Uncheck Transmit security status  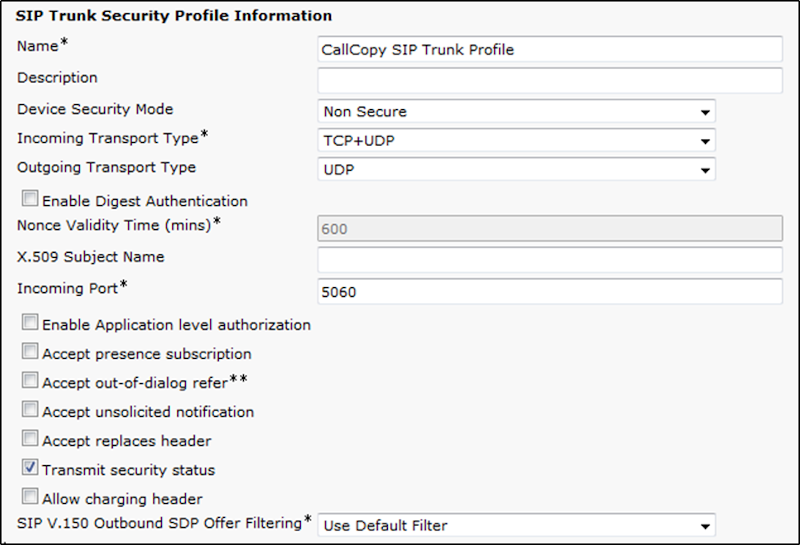tap(30, 467)
